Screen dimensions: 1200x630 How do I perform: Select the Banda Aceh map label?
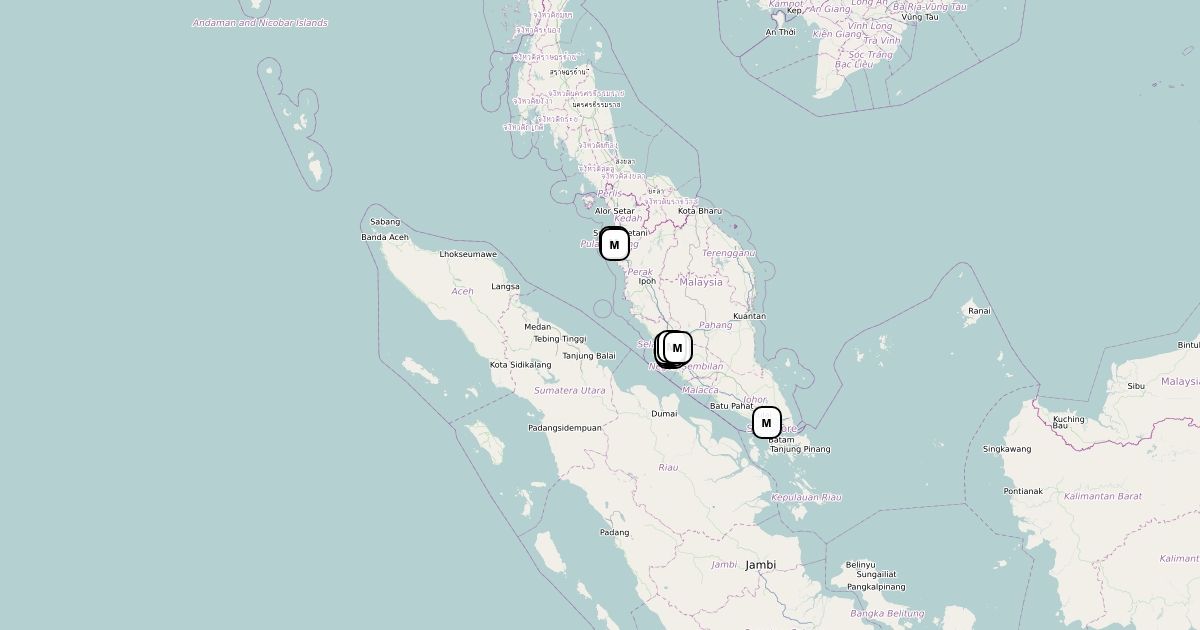[x=385, y=237]
